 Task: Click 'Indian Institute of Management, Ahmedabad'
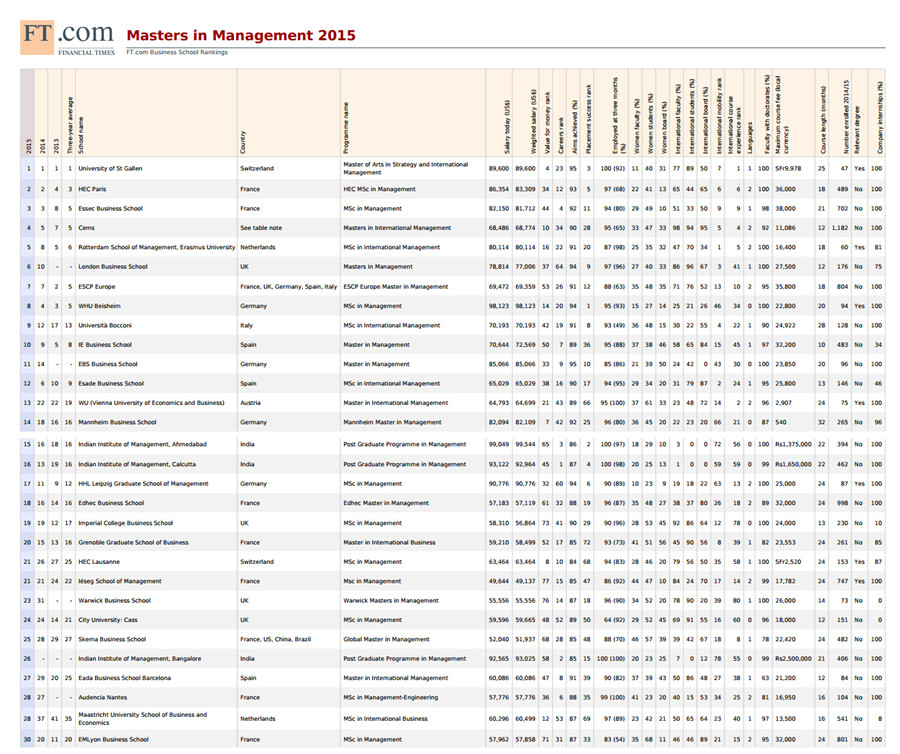(x=142, y=445)
